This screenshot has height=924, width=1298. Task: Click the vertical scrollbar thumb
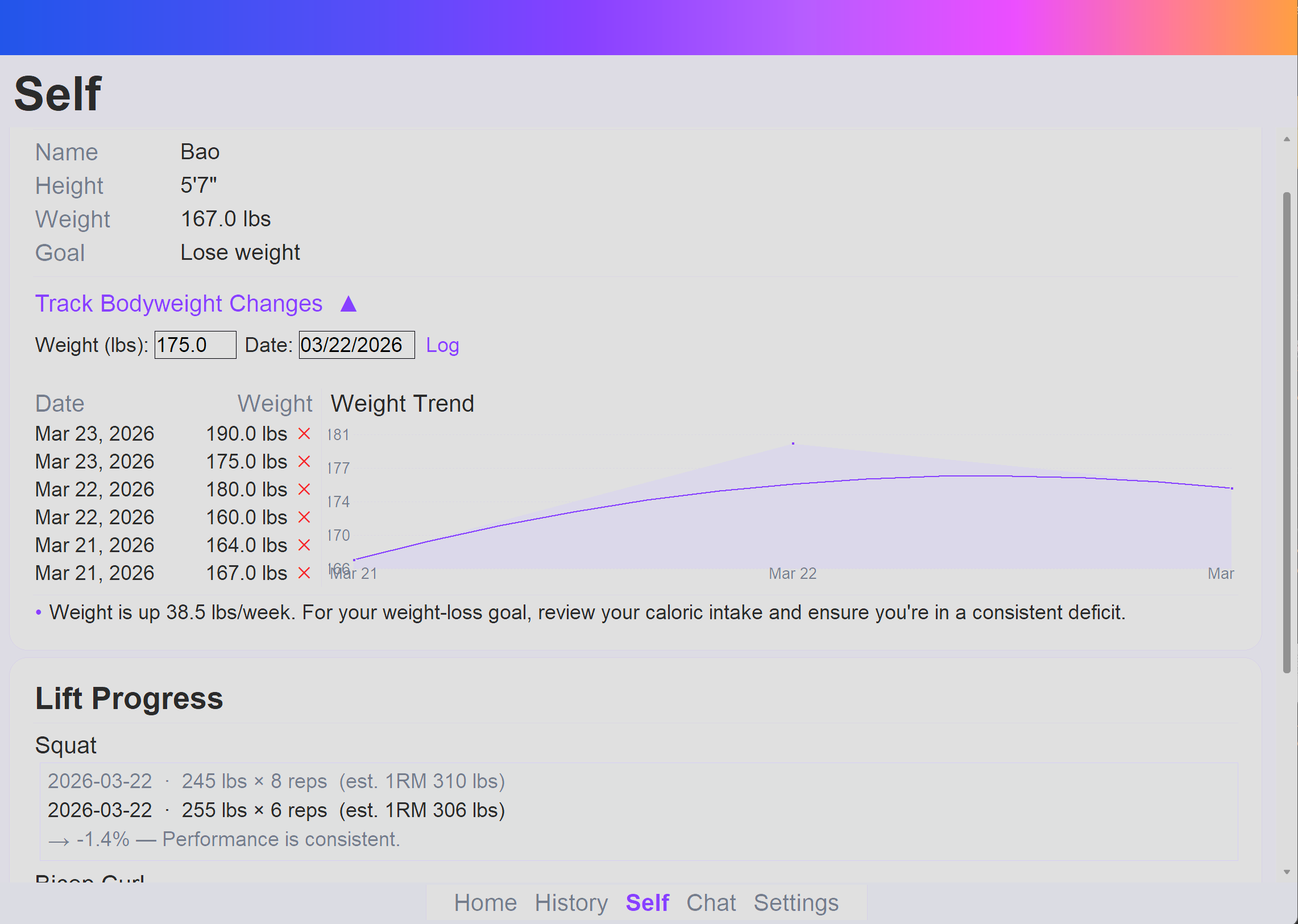[1287, 432]
